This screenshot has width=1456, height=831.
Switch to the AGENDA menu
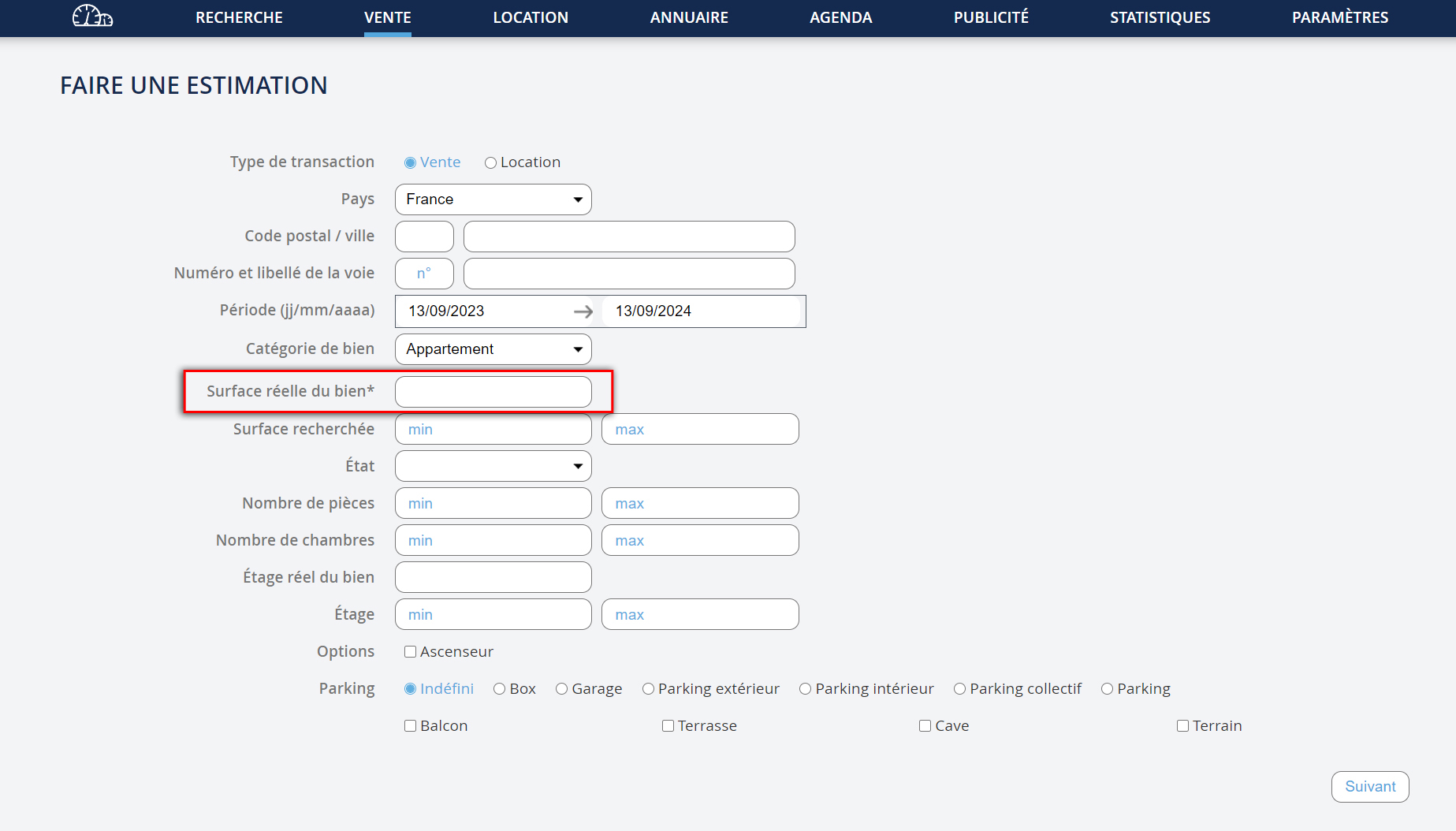[840, 17]
